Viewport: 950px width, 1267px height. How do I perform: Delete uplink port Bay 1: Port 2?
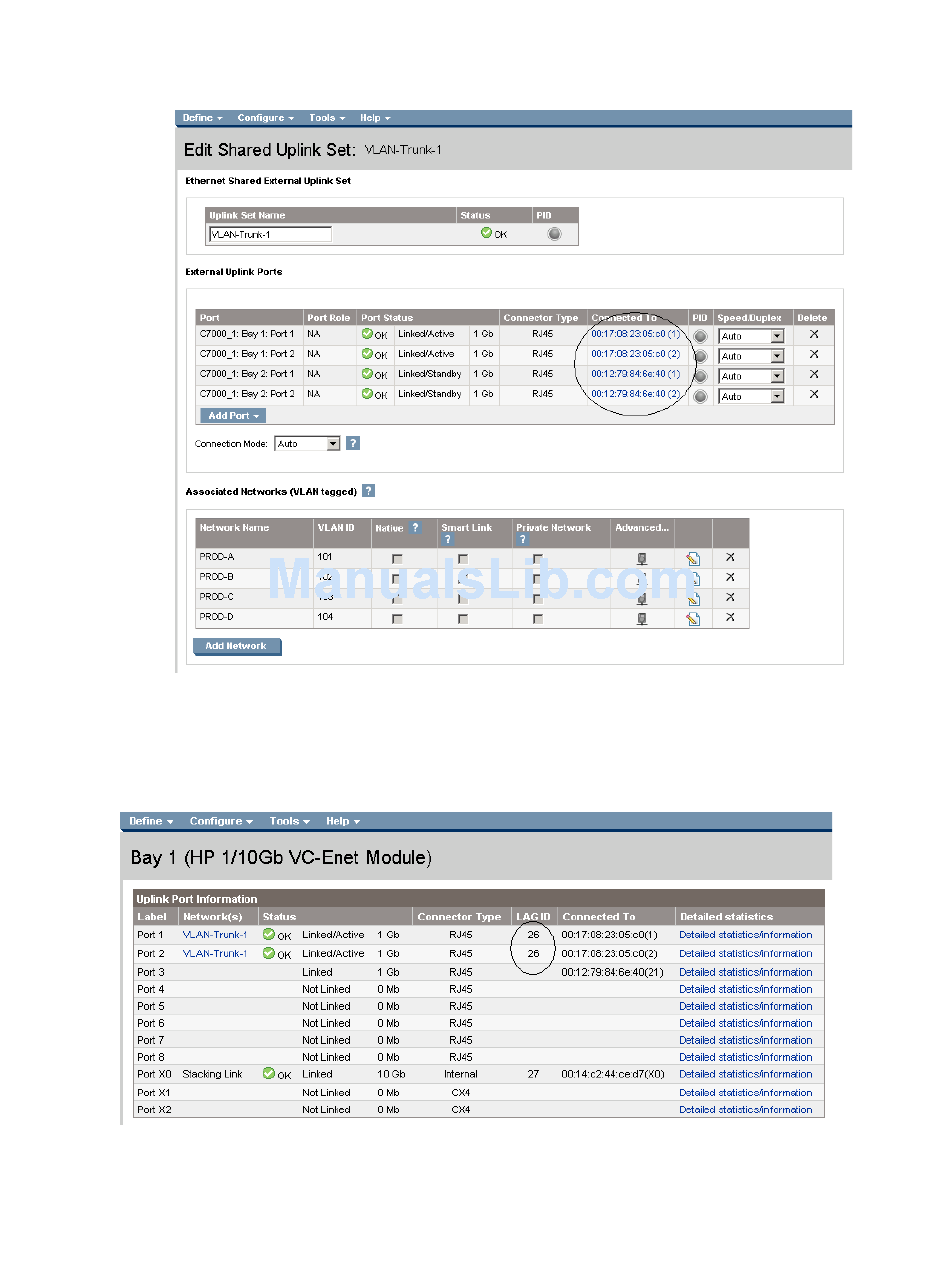click(x=814, y=354)
